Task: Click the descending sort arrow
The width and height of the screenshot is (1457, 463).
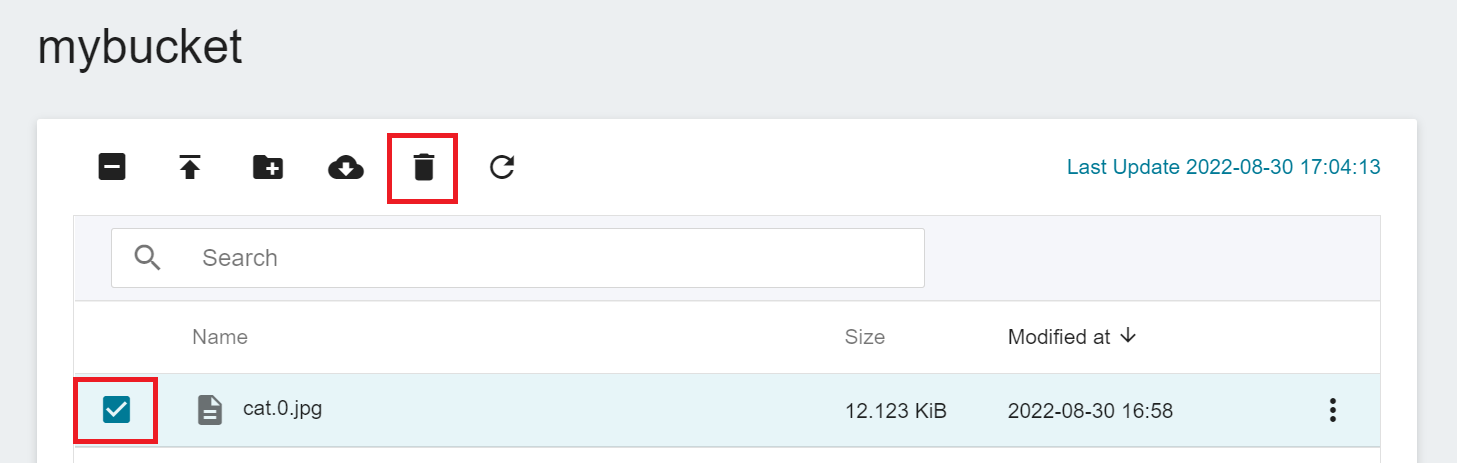Action: pos(1128,336)
